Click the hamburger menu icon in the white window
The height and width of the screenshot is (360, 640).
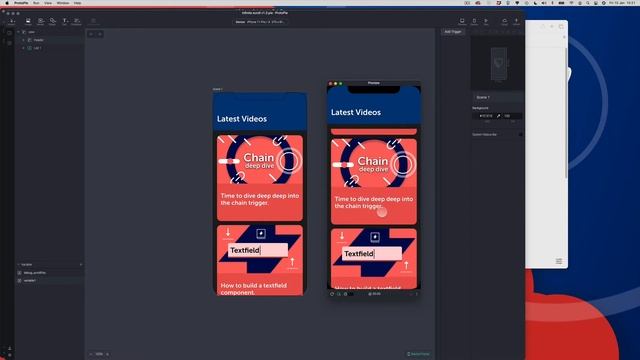click(x=559, y=261)
